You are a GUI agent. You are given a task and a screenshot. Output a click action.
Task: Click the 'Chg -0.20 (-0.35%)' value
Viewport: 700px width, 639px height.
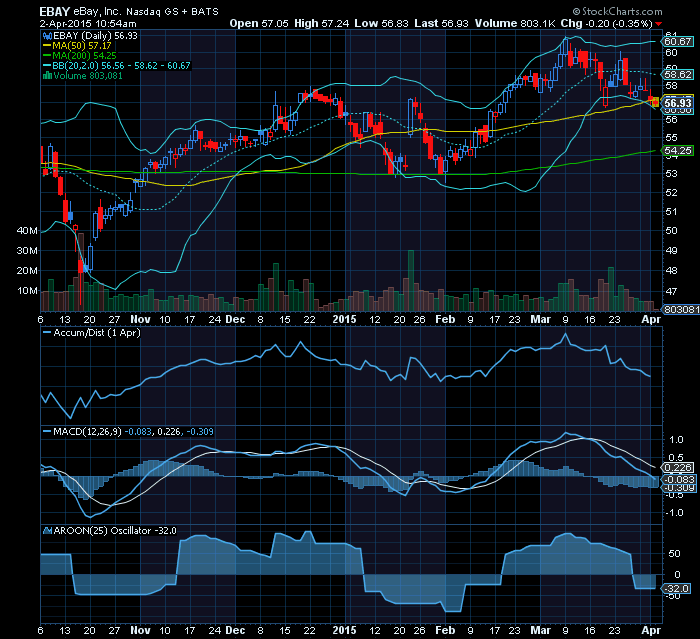tap(606, 23)
